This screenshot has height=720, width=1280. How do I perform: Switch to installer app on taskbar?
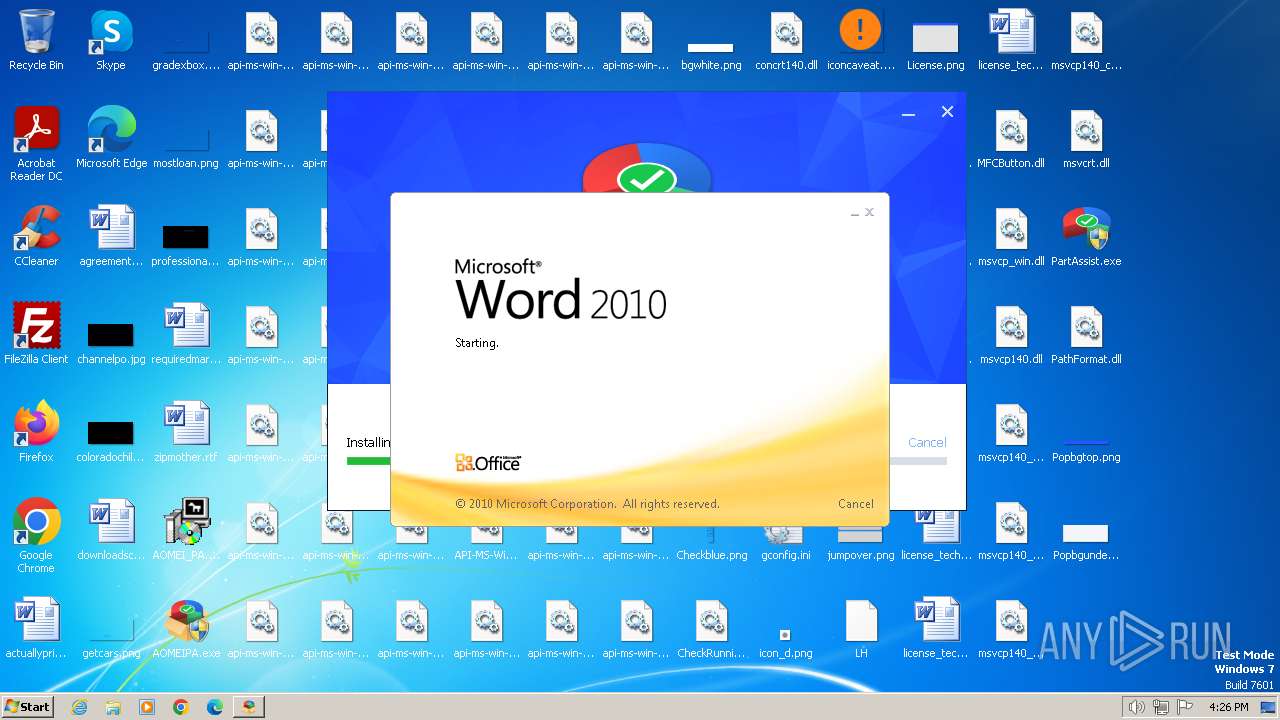tap(249, 707)
